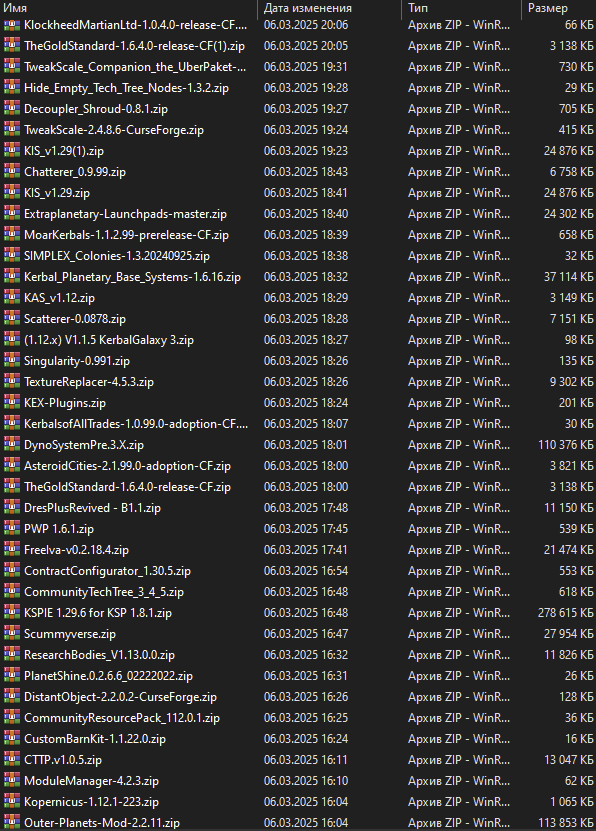The height and width of the screenshot is (831, 596).
Task: Select the icon beside TextureReplacer-4.5.3.zip
Action: click(x=12, y=382)
